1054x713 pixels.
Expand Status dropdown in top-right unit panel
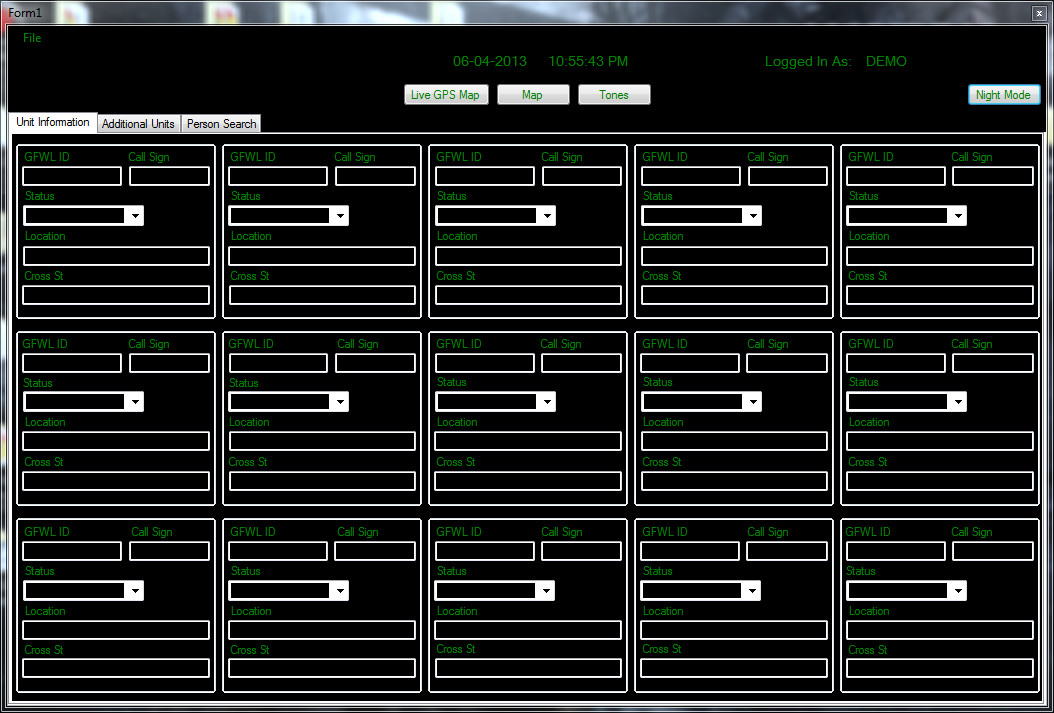[957, 216]
